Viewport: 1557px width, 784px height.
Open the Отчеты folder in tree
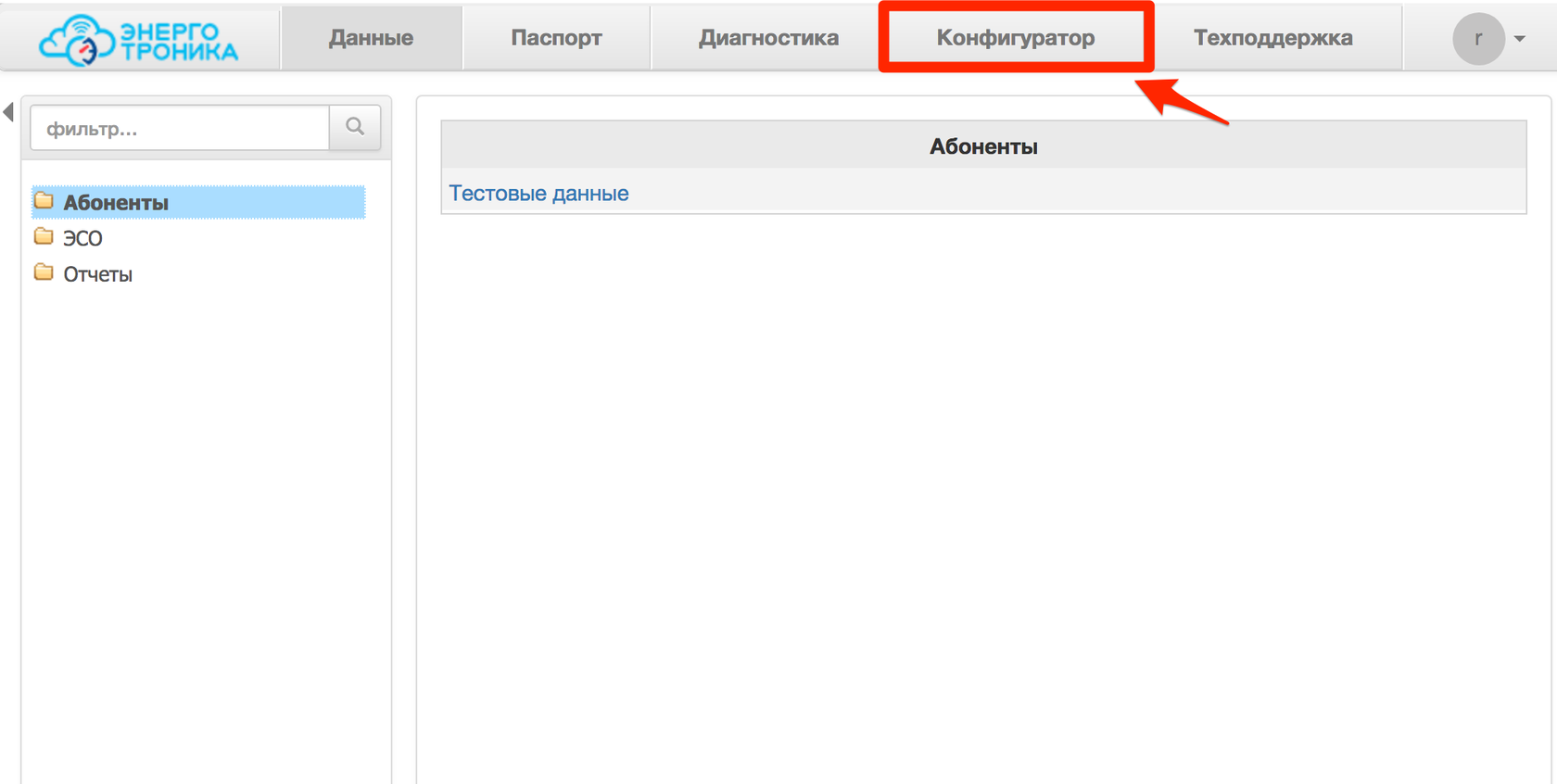coord(97,274)
